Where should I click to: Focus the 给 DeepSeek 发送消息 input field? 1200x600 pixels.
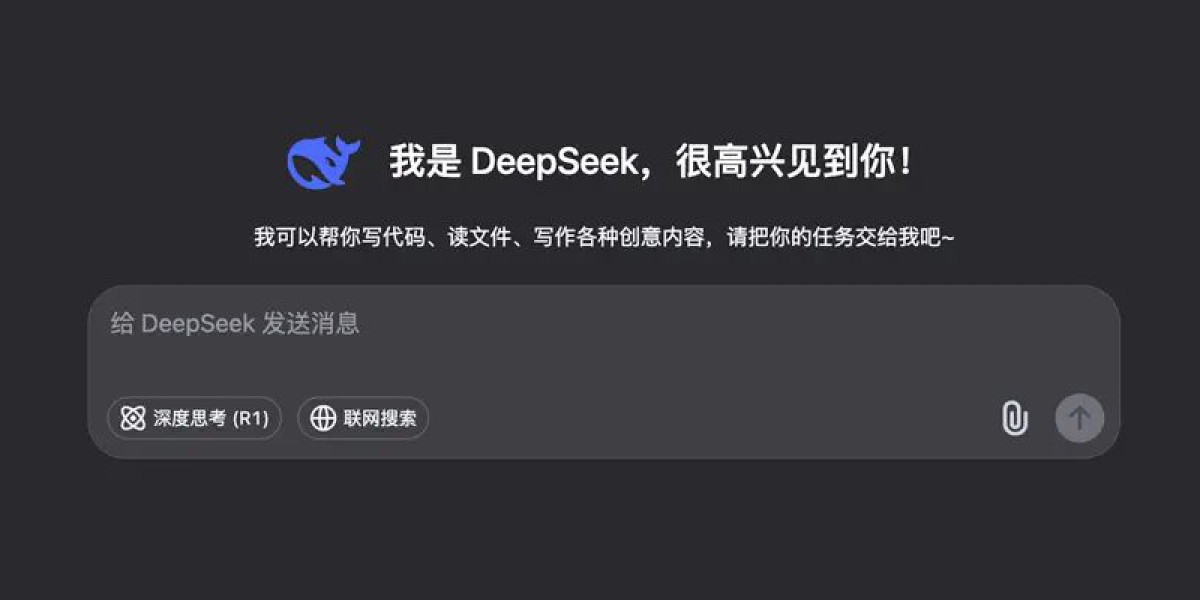point(604,340)
